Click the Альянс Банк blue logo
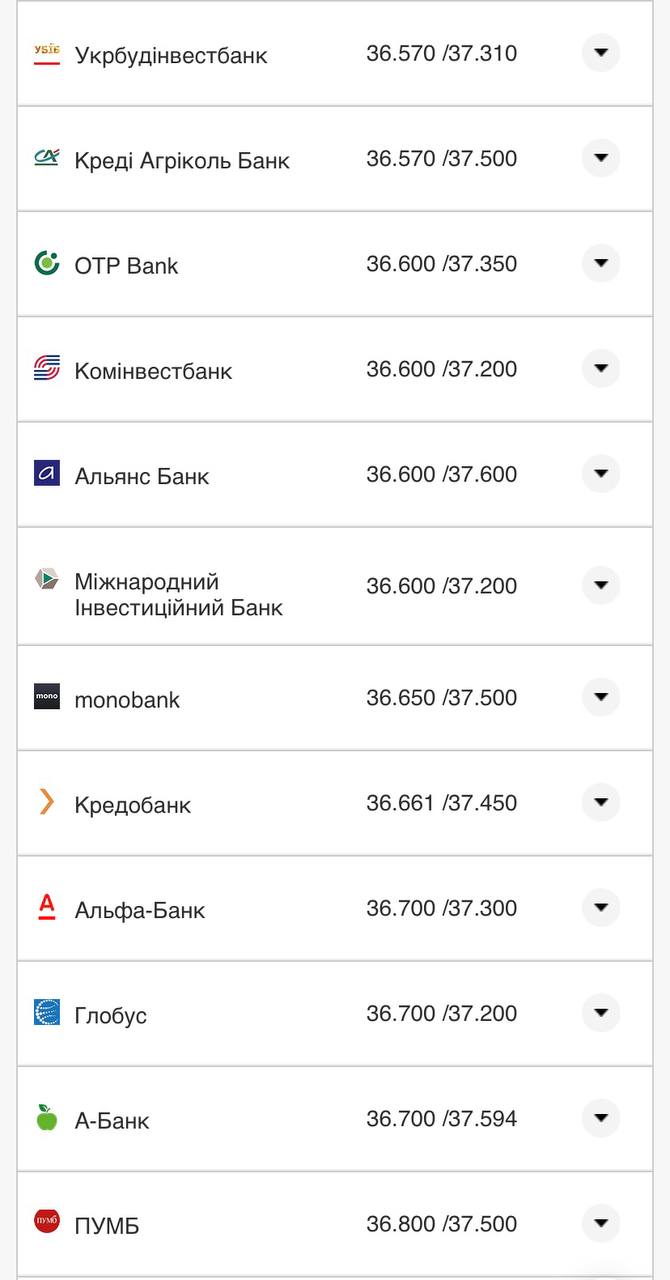The image size is (670, 1280). [45, 474]
